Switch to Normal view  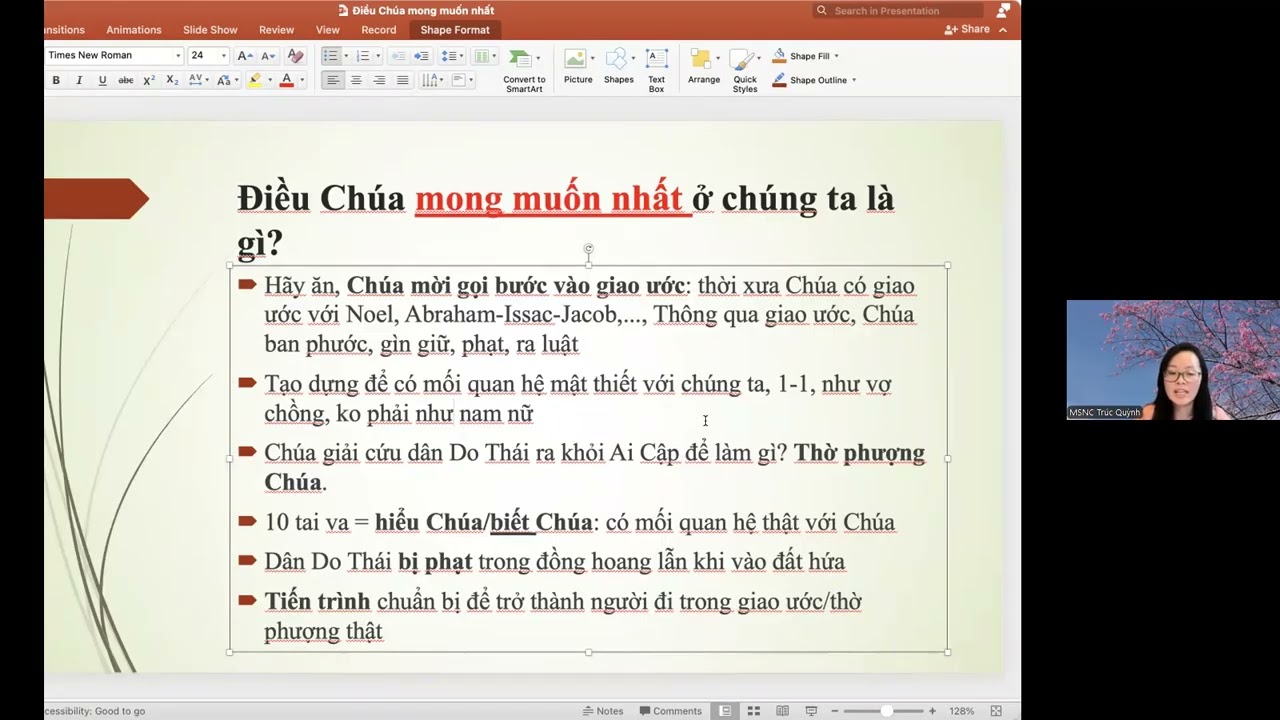click(725, 711)
